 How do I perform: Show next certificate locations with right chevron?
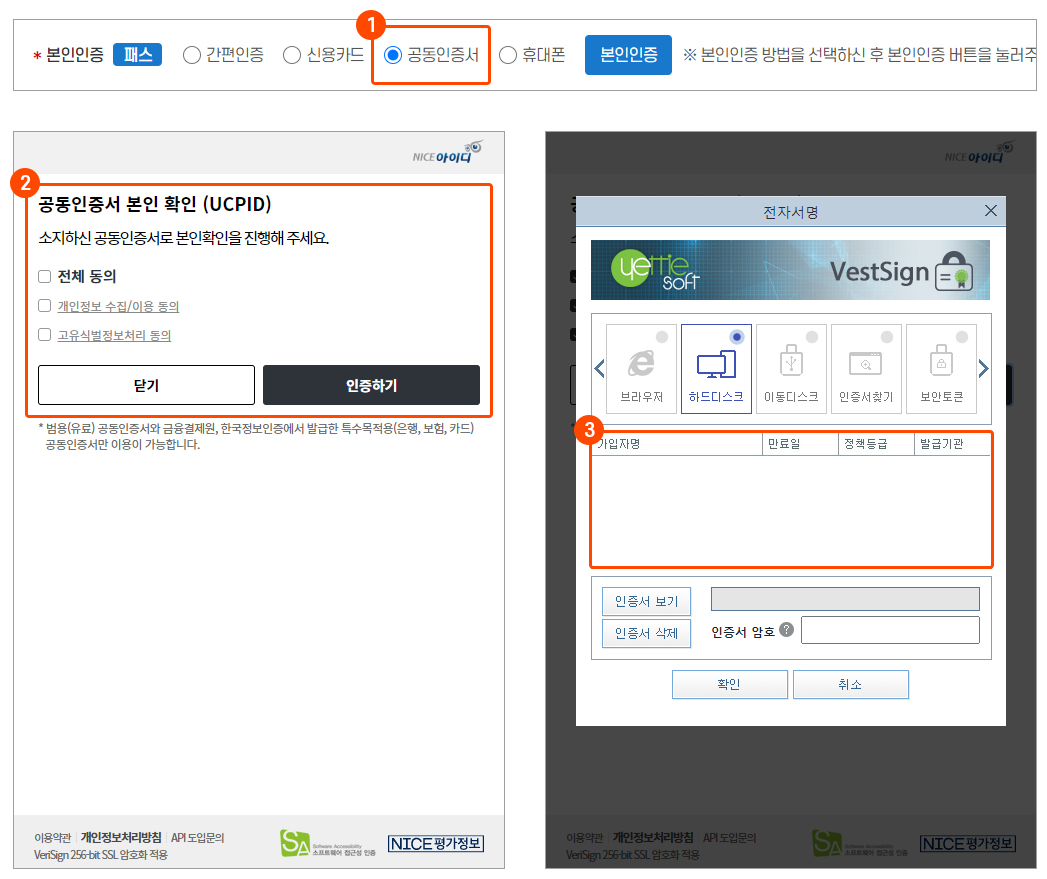pyautogui.click(x=983, y=369)
